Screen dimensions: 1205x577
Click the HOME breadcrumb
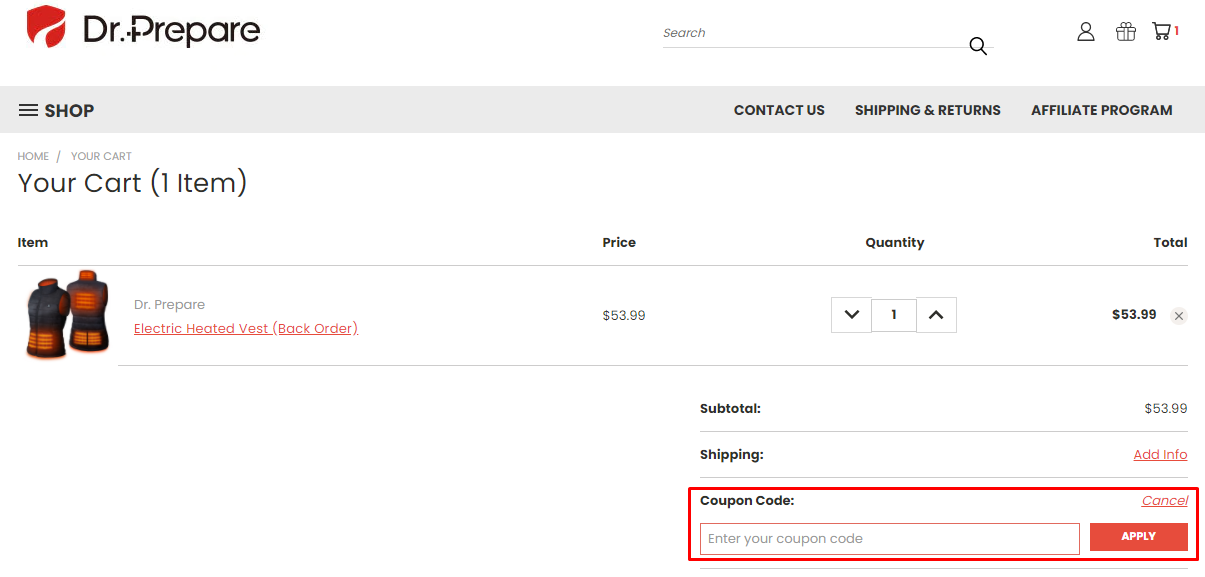(33, 156)
